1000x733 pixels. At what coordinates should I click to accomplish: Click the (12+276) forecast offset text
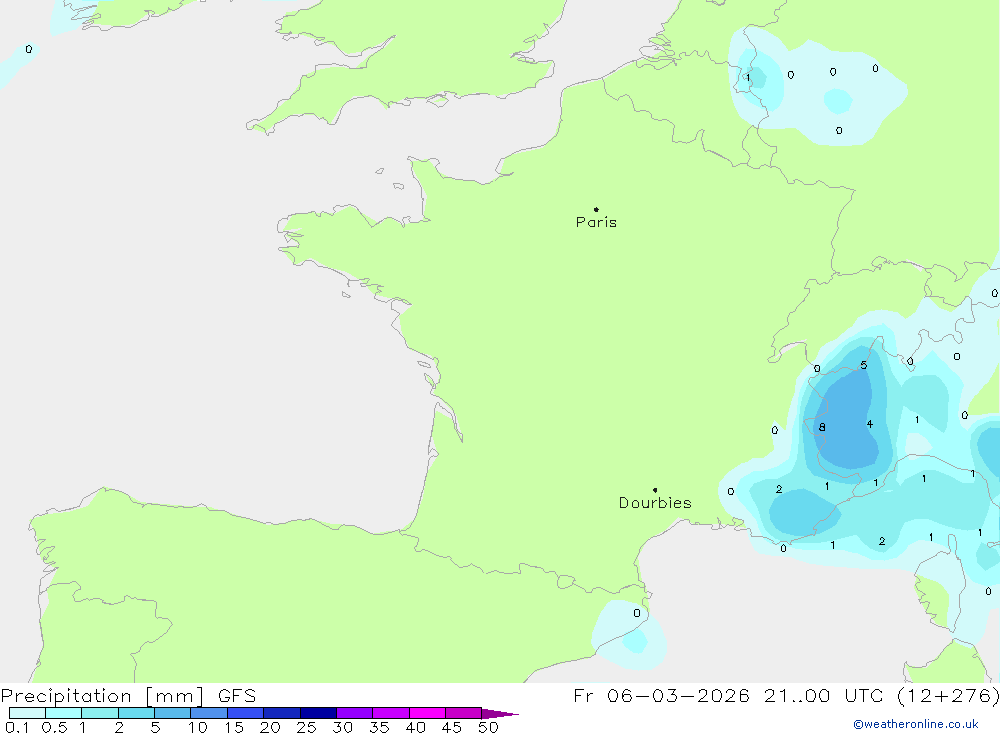[x=948, y=695]
